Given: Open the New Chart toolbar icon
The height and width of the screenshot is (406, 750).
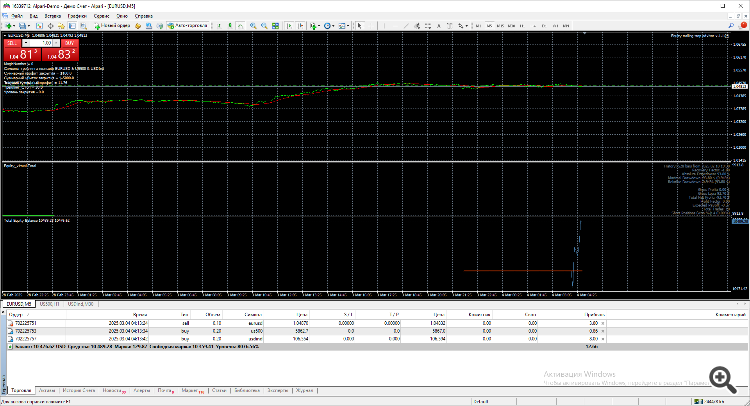Looking at the screenshot, I should point(8,27).
